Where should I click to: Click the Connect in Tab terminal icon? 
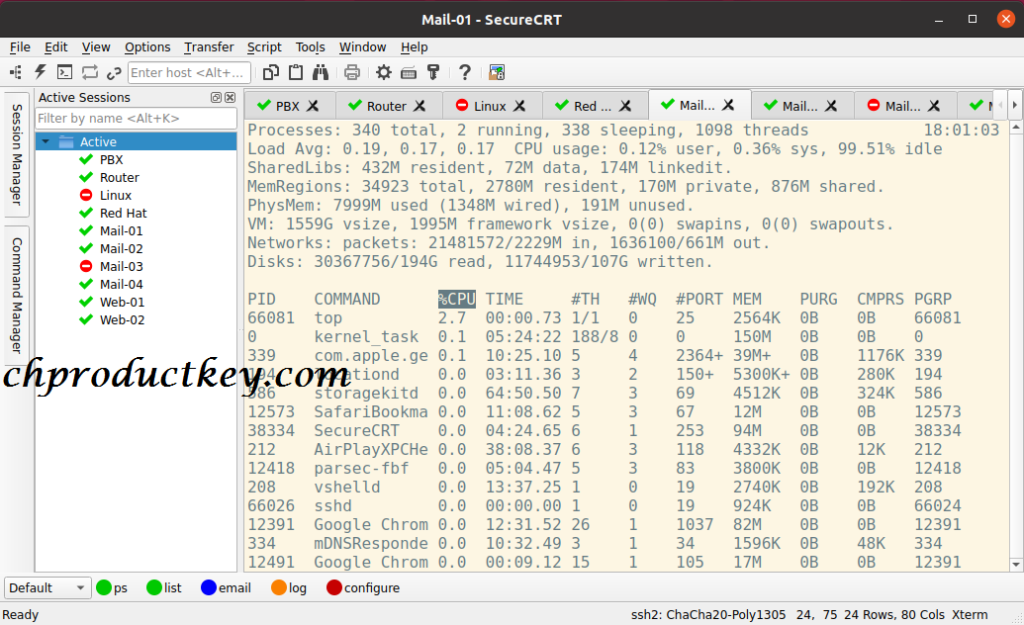click(x=65, y=72)
